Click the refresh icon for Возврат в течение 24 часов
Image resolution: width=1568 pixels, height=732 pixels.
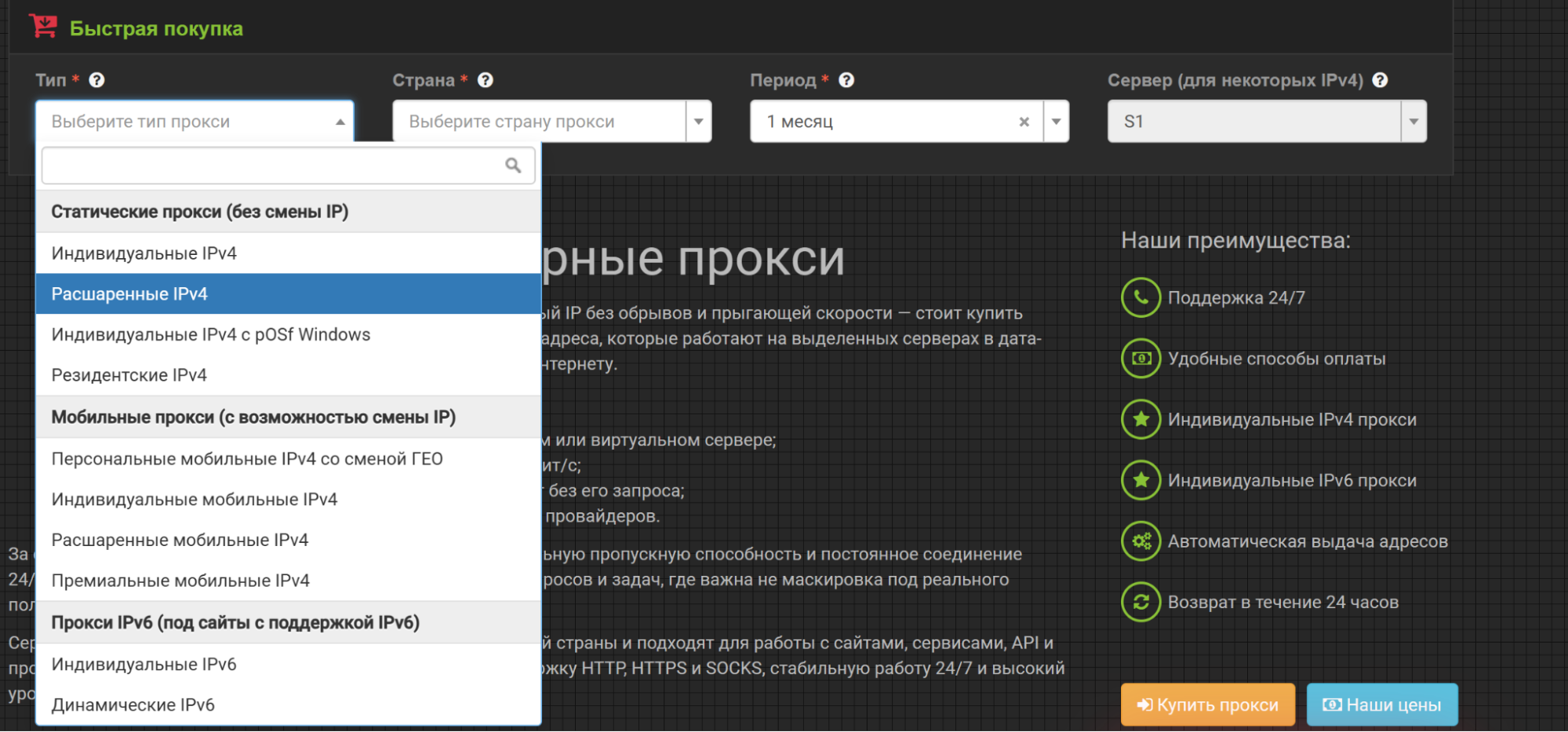1141,602
